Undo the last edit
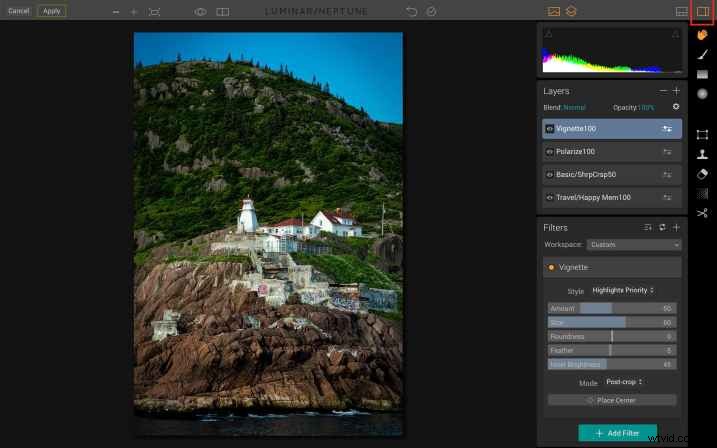This screenshot has width=717, height=448. (412, 11)
